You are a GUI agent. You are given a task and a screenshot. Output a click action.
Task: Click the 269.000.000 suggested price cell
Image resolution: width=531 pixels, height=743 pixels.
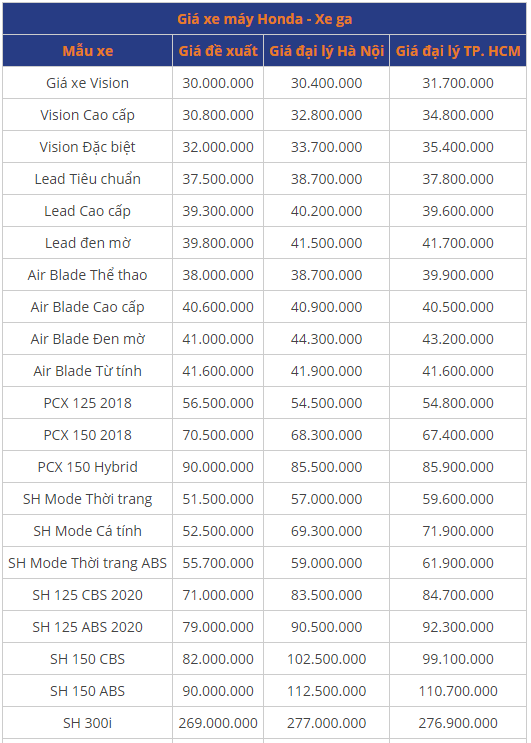[x=218, y=723]
